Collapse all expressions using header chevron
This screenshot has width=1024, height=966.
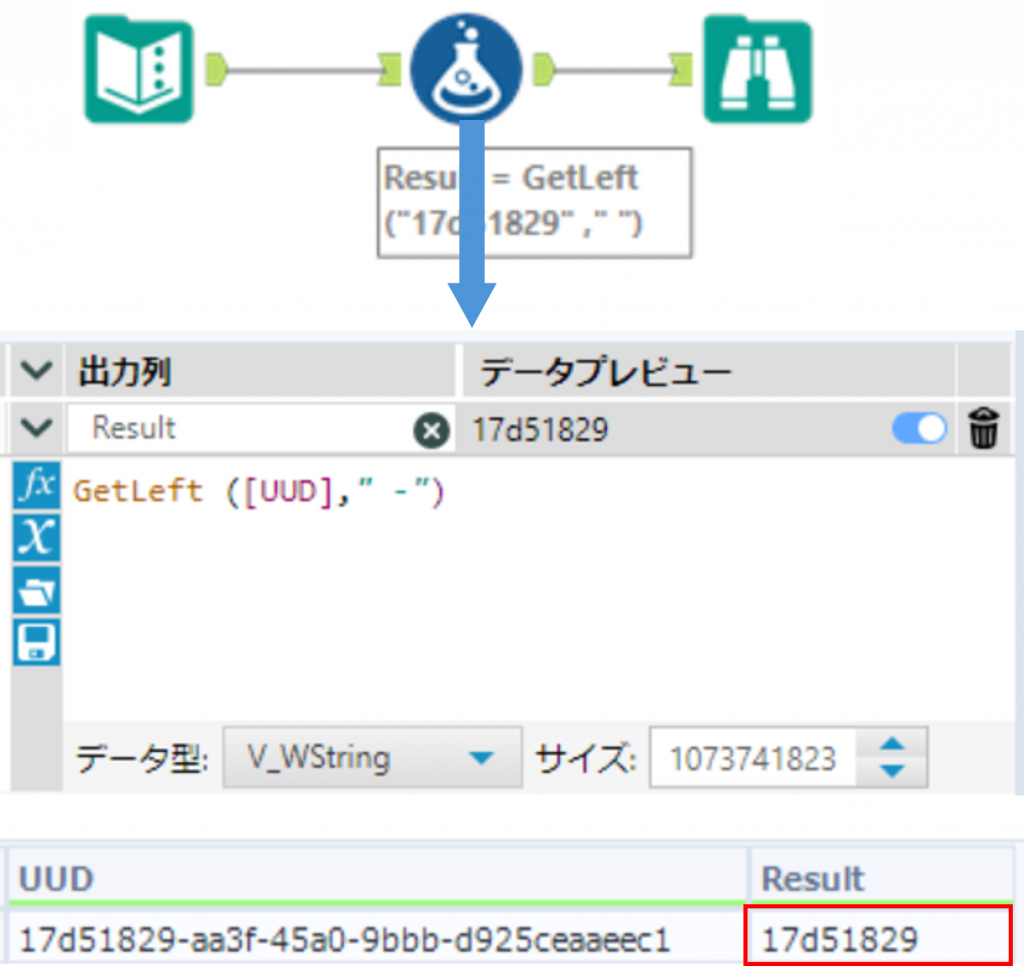coord(37,372)
